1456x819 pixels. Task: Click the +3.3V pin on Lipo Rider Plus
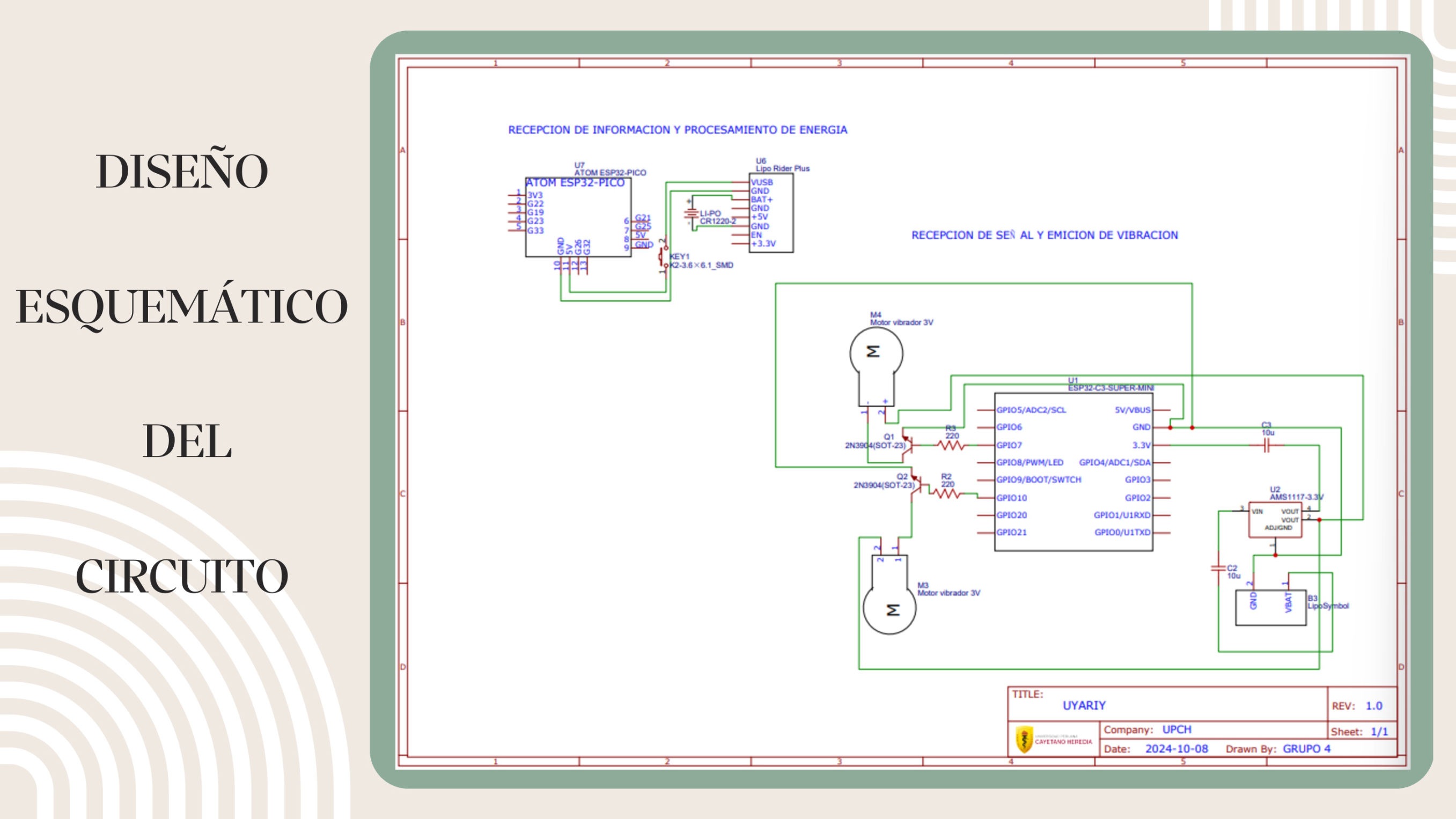pyautogui.click(x=763, y=244)
